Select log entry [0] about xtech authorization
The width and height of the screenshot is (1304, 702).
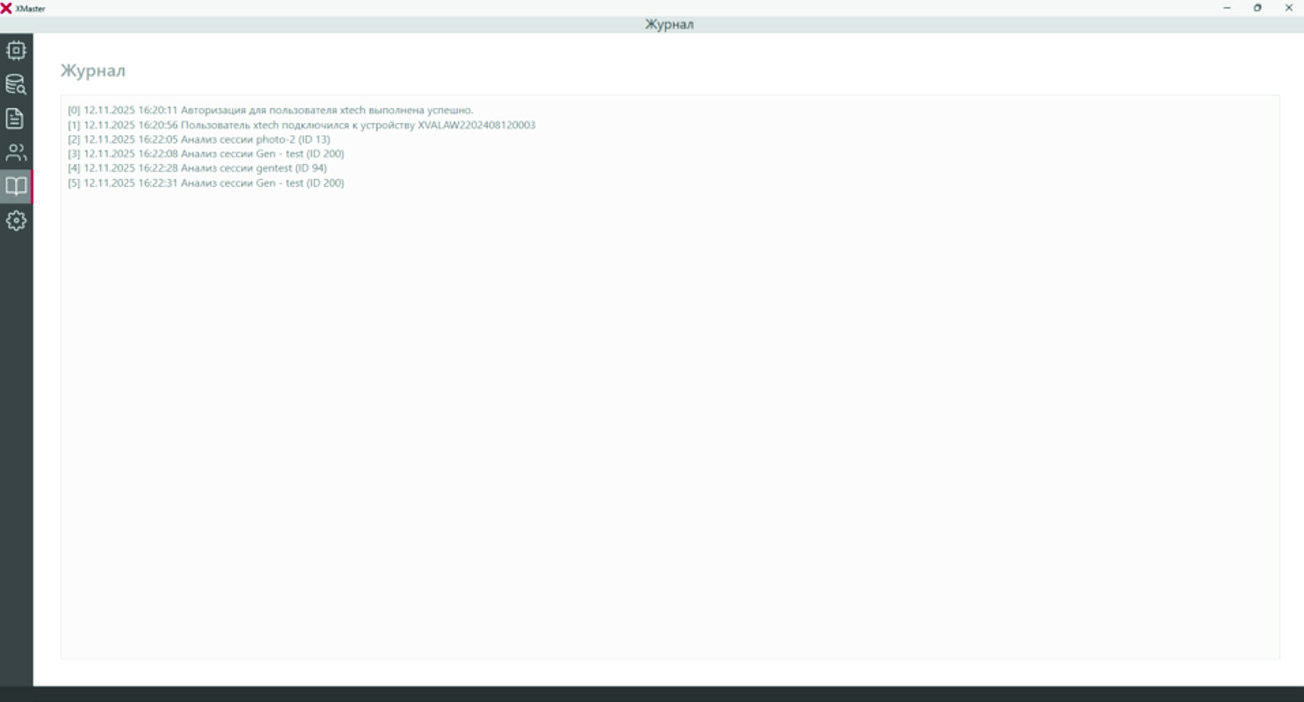tap(270, 110)
